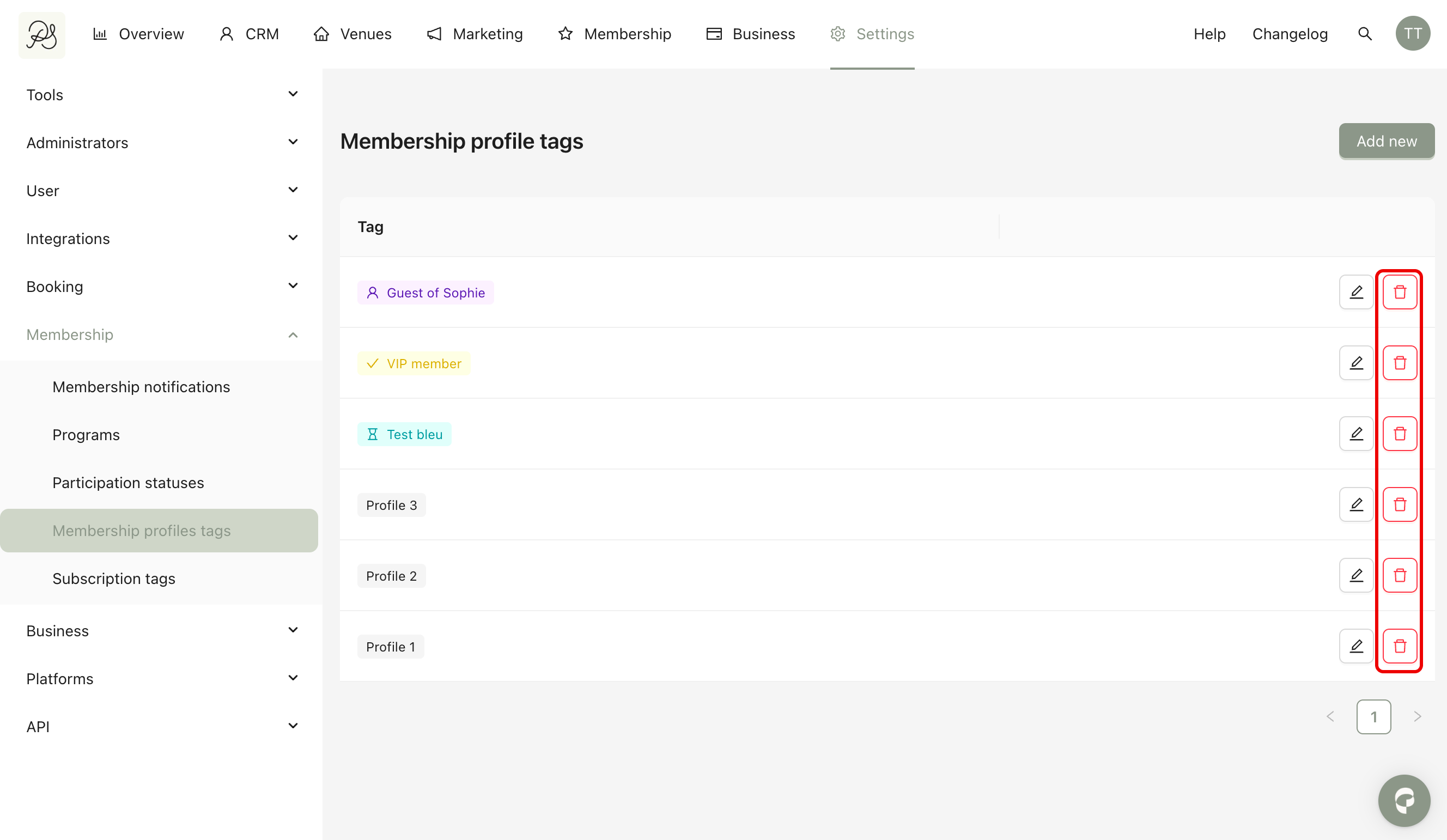Switch to the Marketing tab
Screen dimensions: 1447x840
pyautogui.click(x=475, y=34)
